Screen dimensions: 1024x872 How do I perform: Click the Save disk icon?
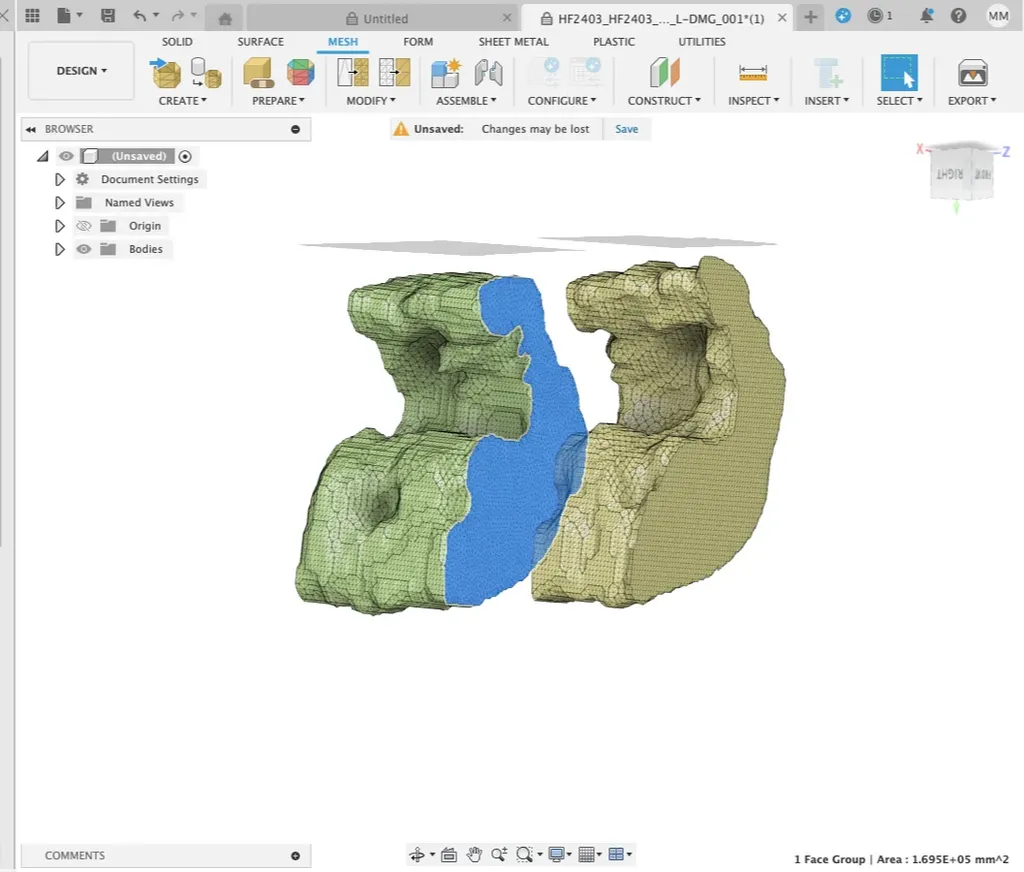click(108, 16)
